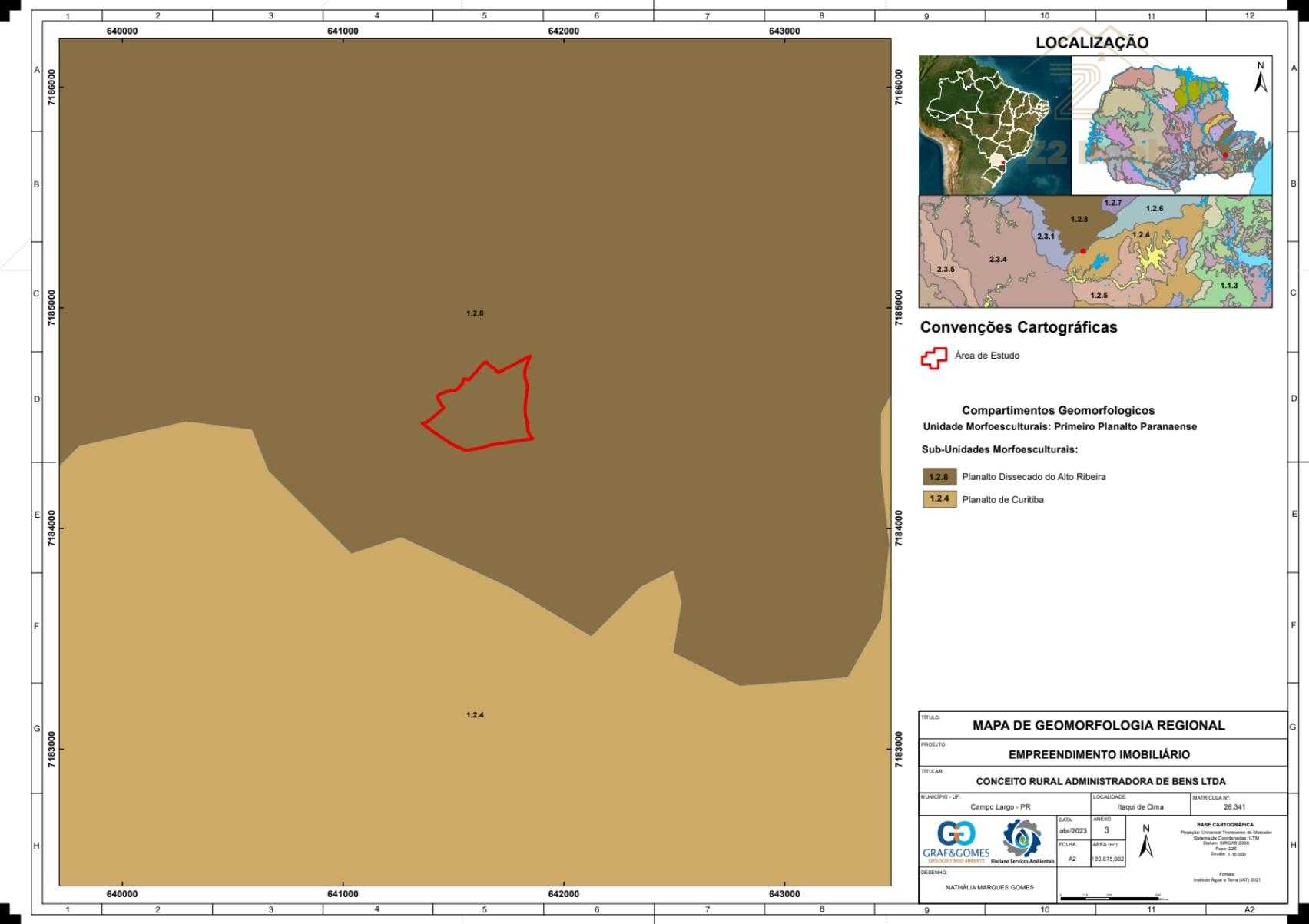Click the red marker in the regional geomorphology inset
This screenshot has height=924, width=1309.
pyautogui.click(x=1083, y=251)
